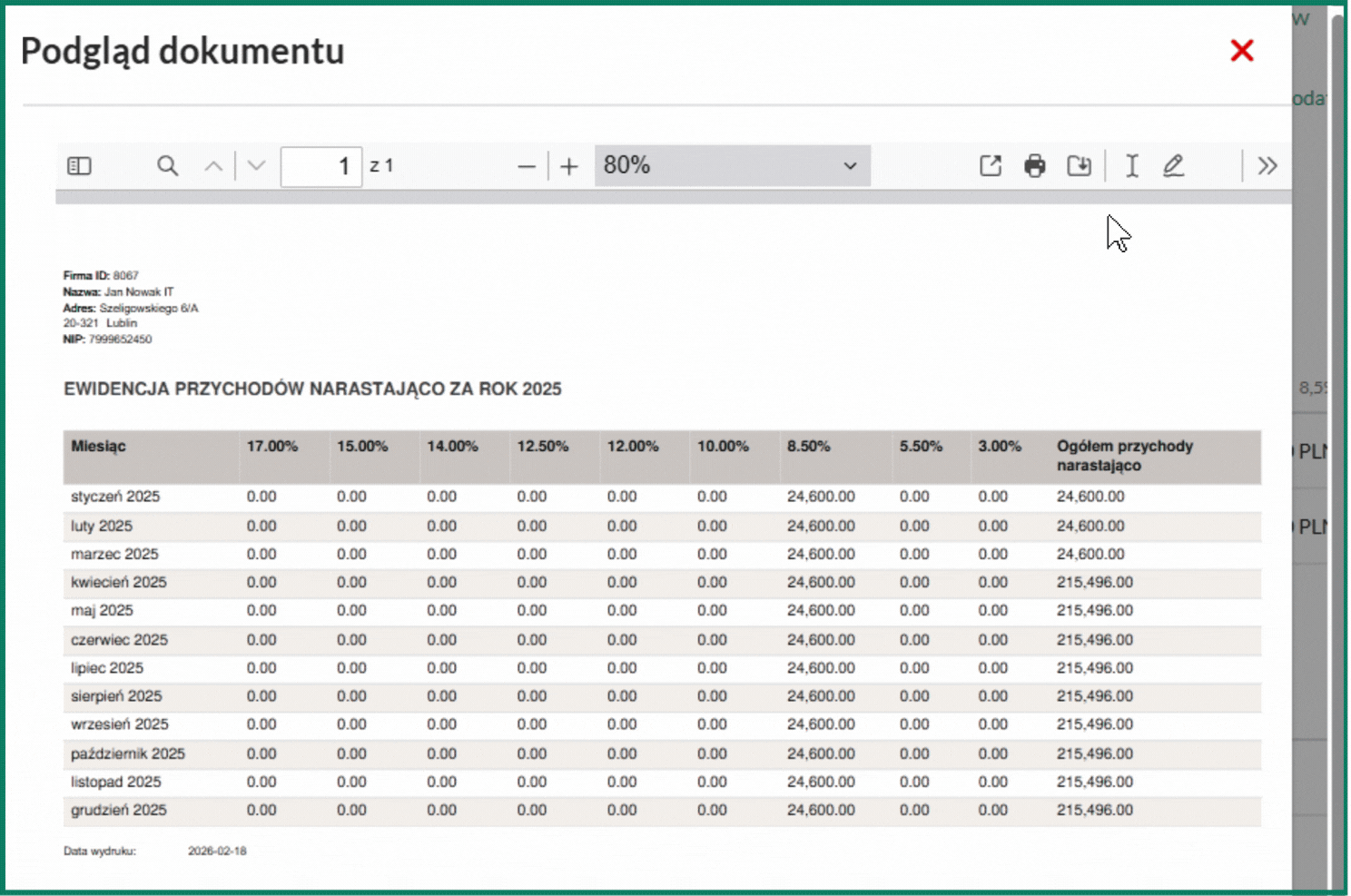Click the address Szeligowskiego 6/A

tap(149, 308)
